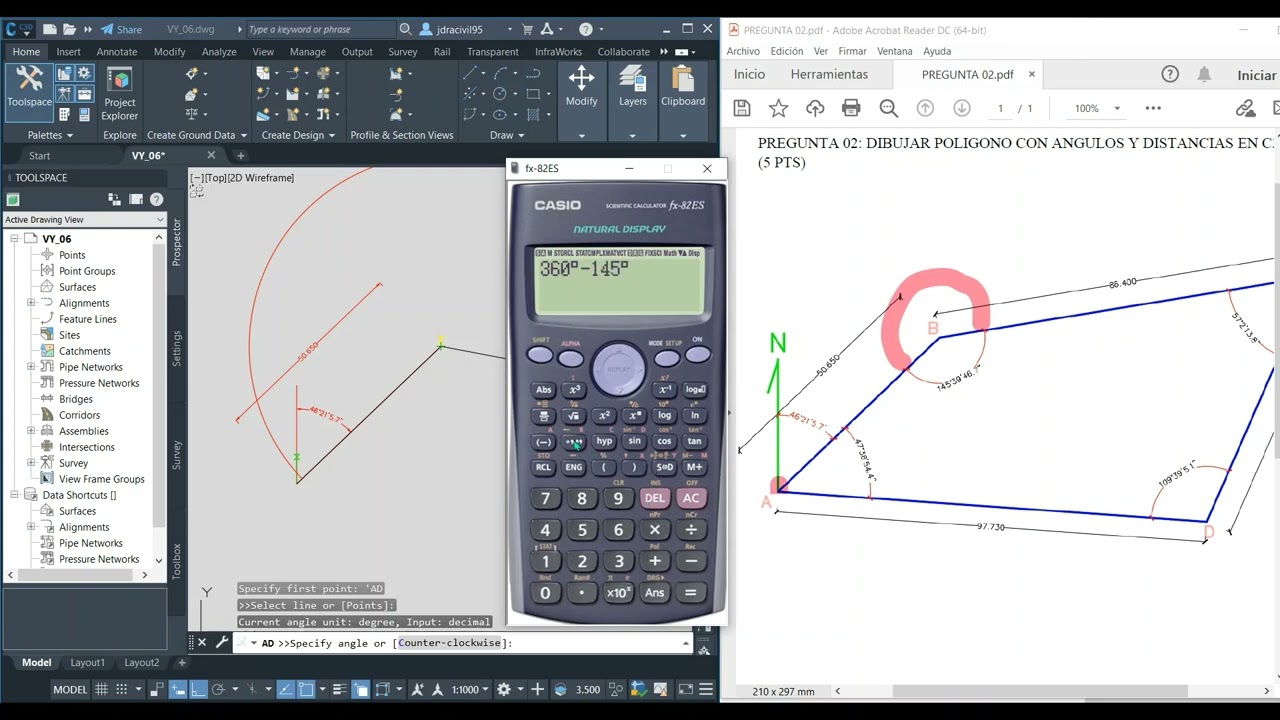Add new drawing tab plus button
Image resolution: width=1280 pixels, height=720 pixels.
tap(240, 155)
